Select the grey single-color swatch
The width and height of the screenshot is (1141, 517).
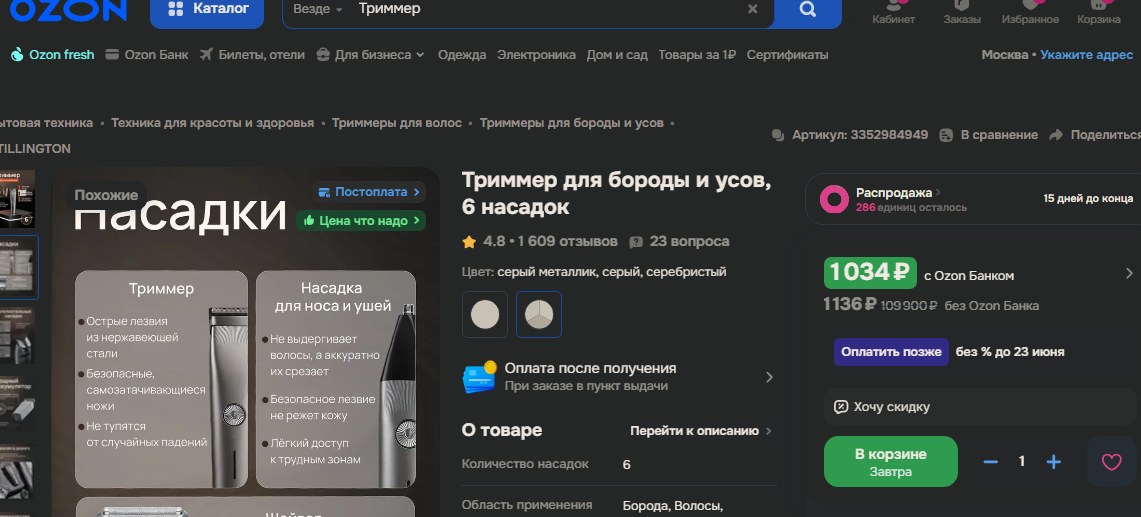pyautogui.click(x=485, y=314)
